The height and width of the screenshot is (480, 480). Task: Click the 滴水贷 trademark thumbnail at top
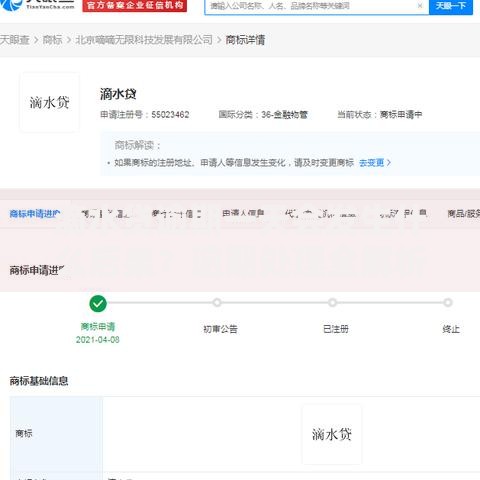coord(50,102)
